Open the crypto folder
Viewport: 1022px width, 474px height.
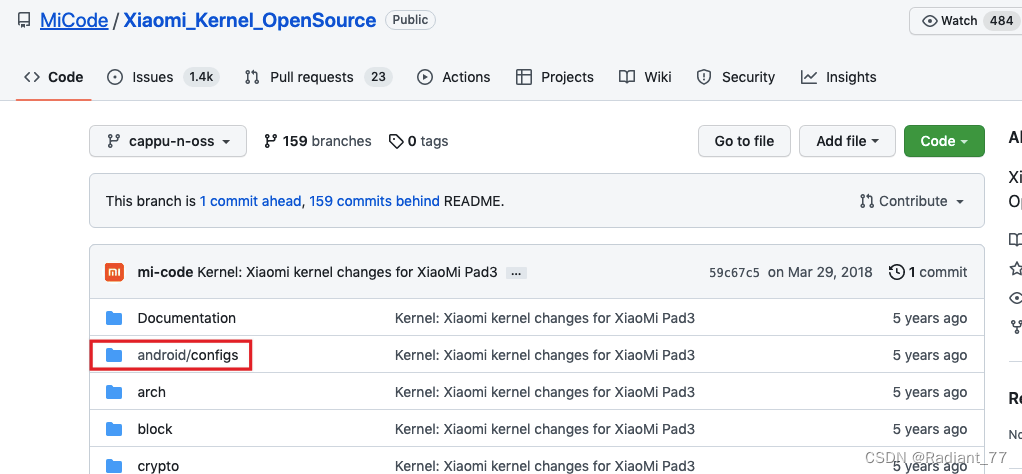pos(158,466)
